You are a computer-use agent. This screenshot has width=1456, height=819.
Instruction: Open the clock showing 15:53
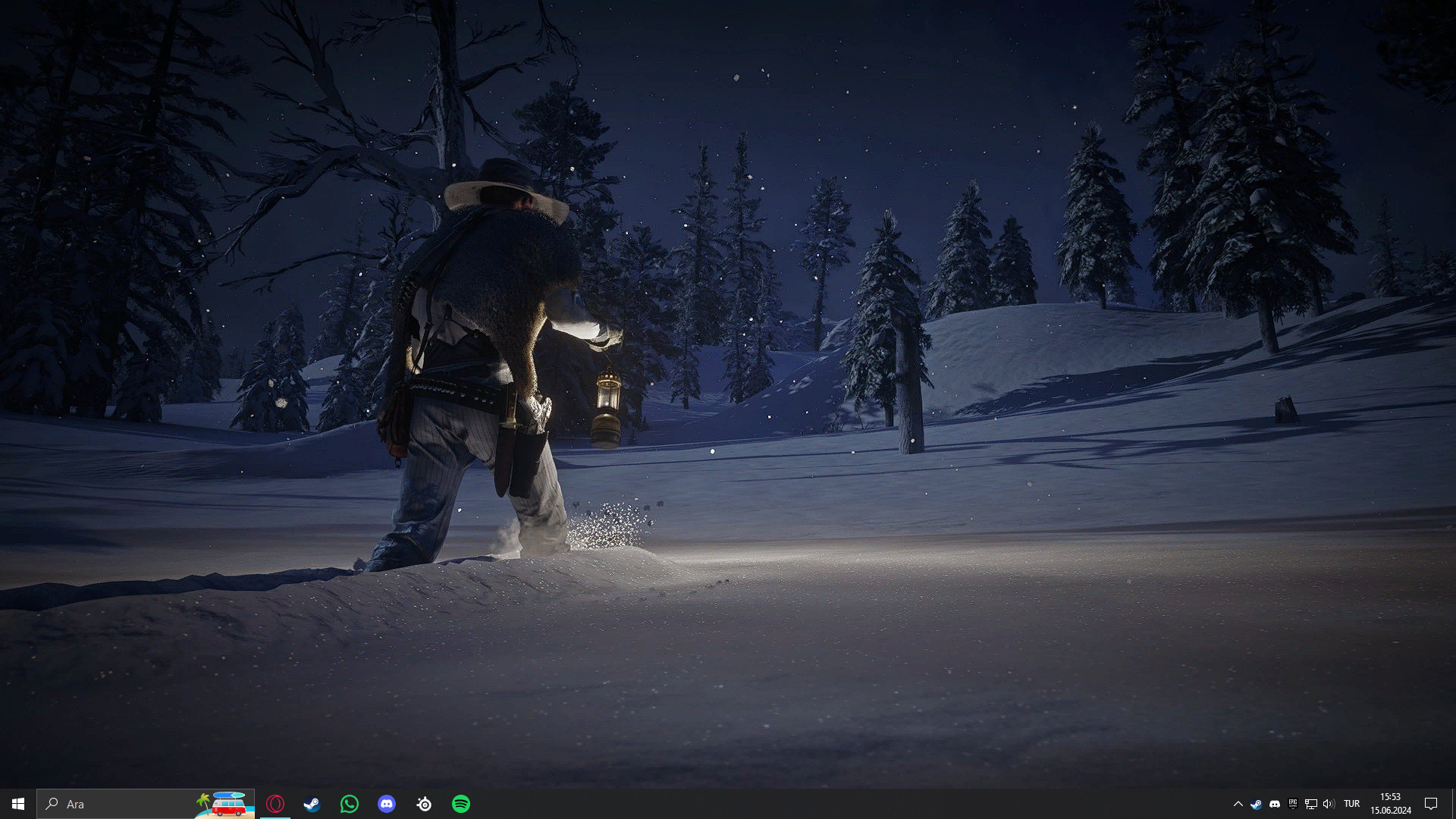[x=1390, y=804]
